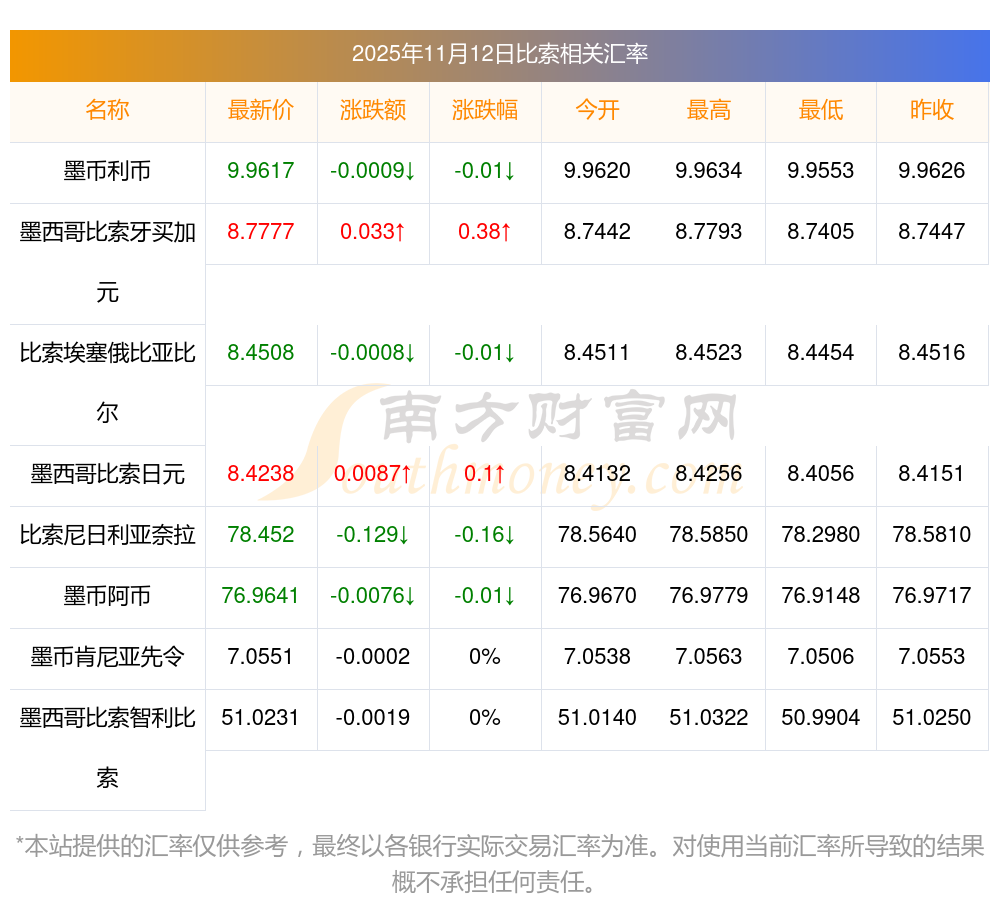1000x913 pixels.
Task: Click high value 8.7793
Action: point(709,231)
